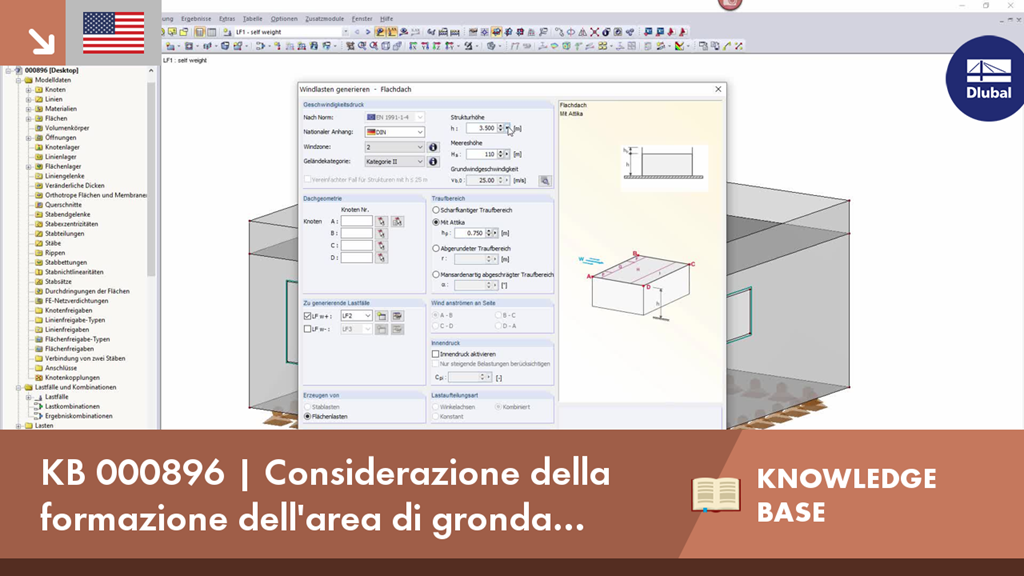Enable LF w- checkbox

308,329
